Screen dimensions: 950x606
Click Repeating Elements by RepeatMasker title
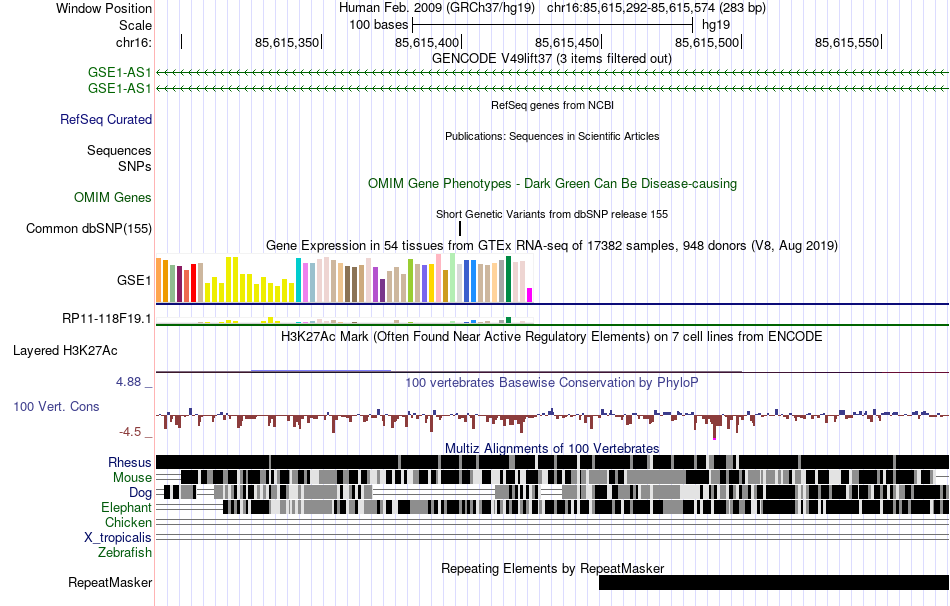(x=553, y=568)
